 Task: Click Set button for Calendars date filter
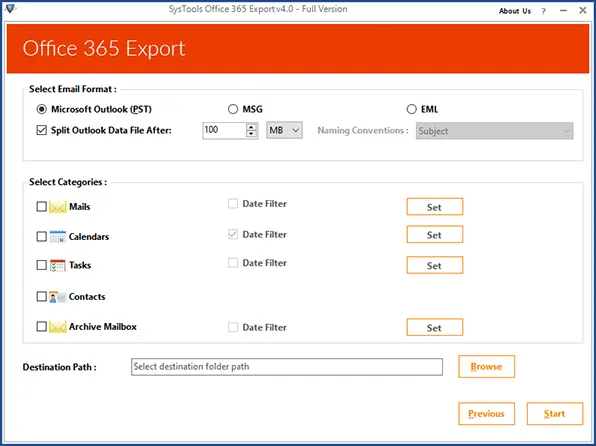435,235
